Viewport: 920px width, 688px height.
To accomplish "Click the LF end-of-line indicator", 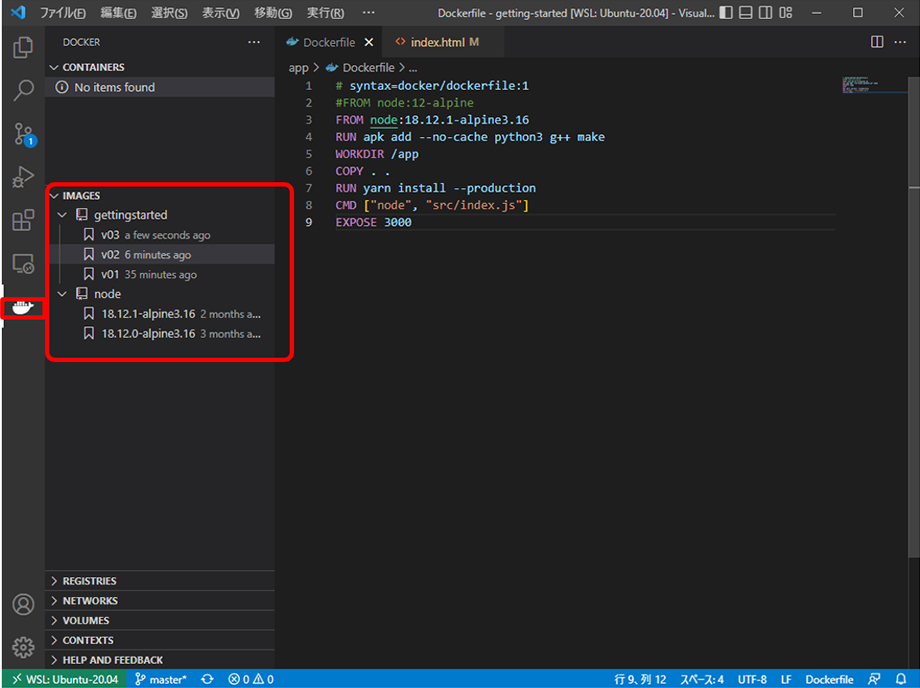I will [786, 679].
